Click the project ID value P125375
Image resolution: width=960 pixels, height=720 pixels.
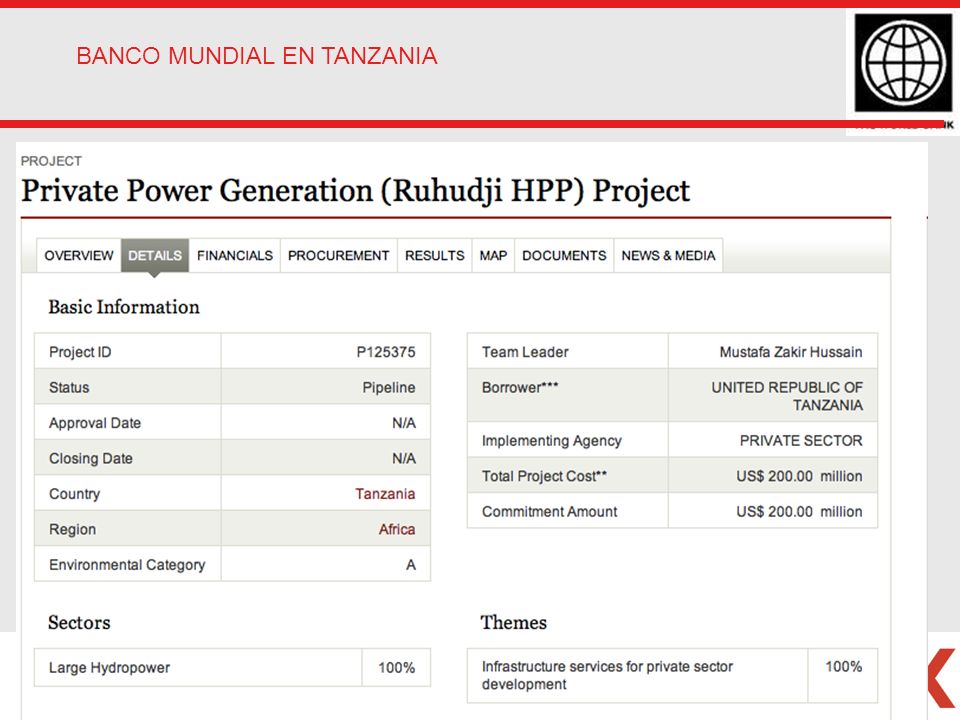[386, 352]
